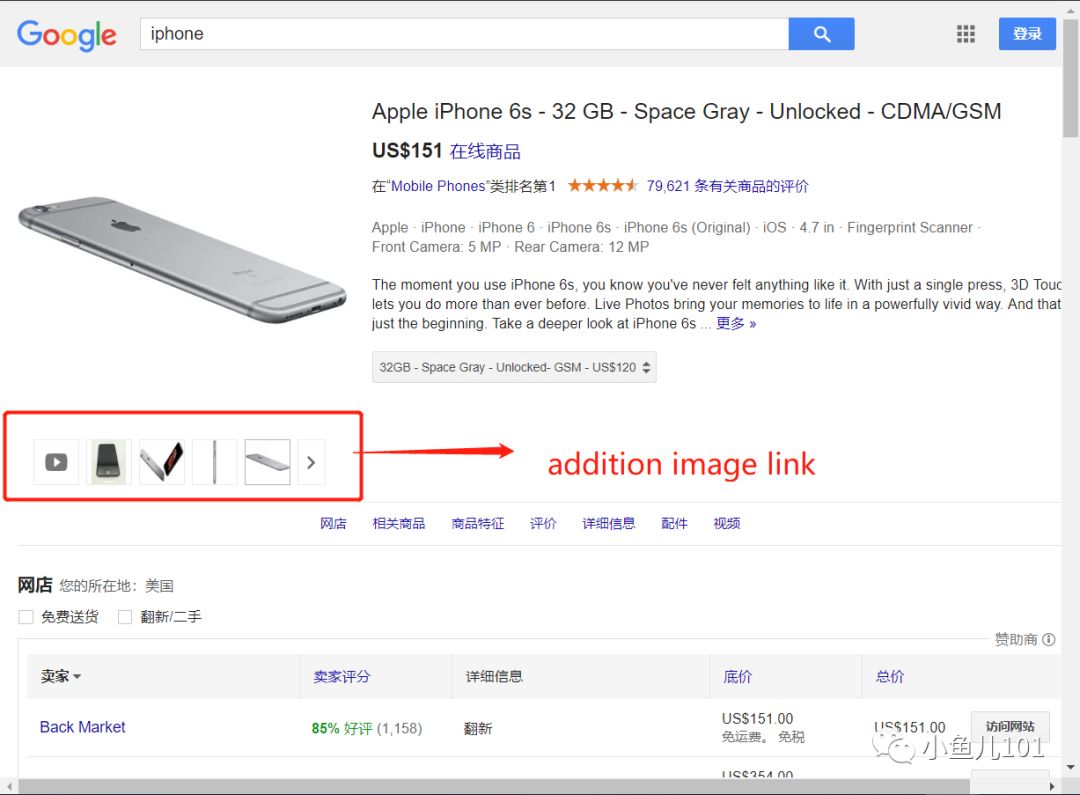The width and height of the screenshot is (1080, 795).
Task: Select the black iPhone front thumbnail
Action: click(109, 462)
